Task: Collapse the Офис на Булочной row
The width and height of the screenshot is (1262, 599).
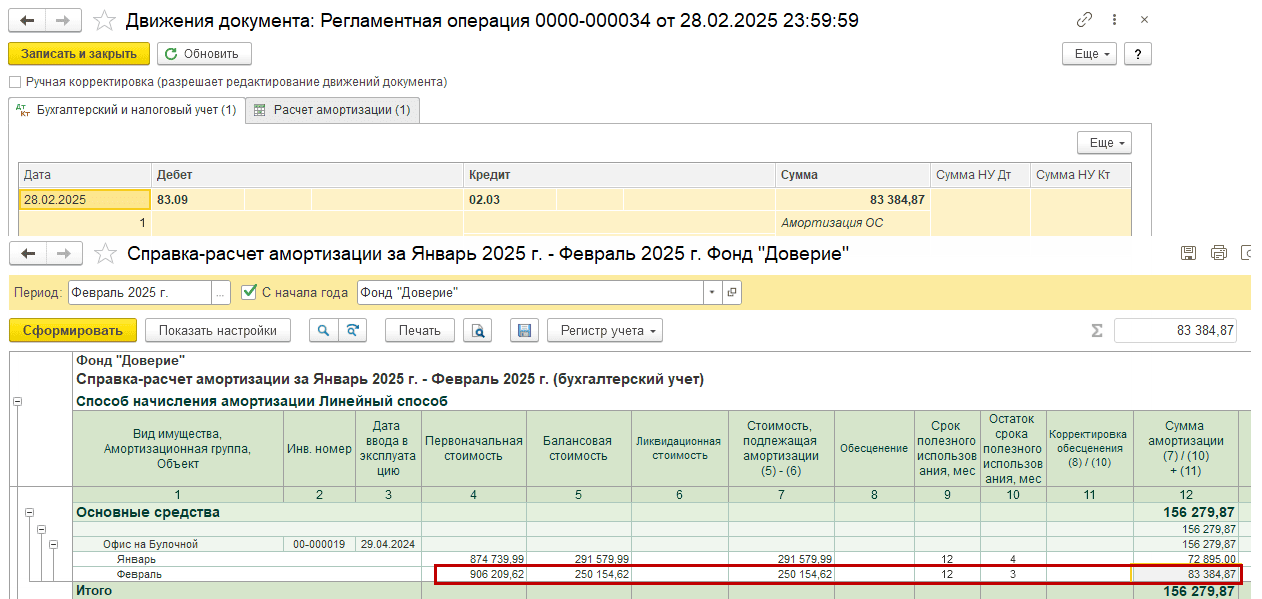Action: [53, 544]
